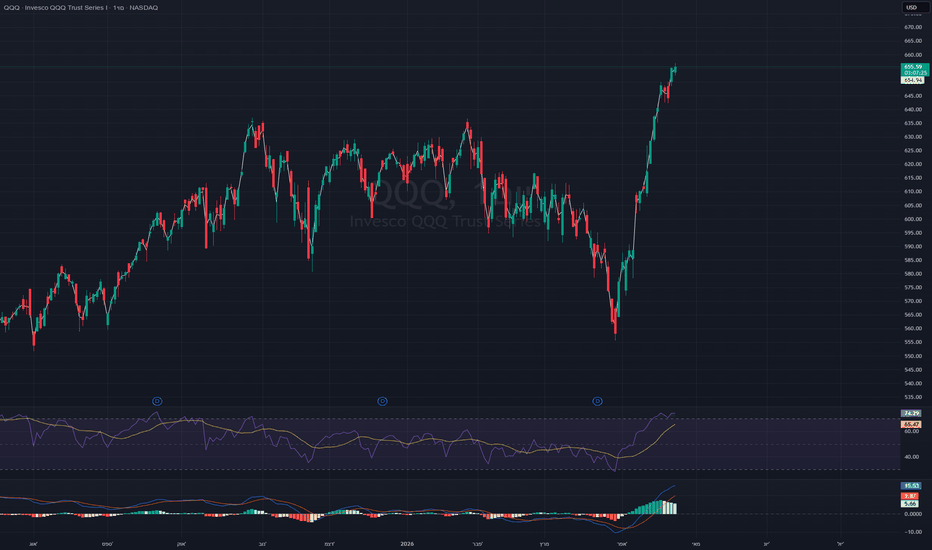Click the 600.00 price axis tick

tap(913, 219)
